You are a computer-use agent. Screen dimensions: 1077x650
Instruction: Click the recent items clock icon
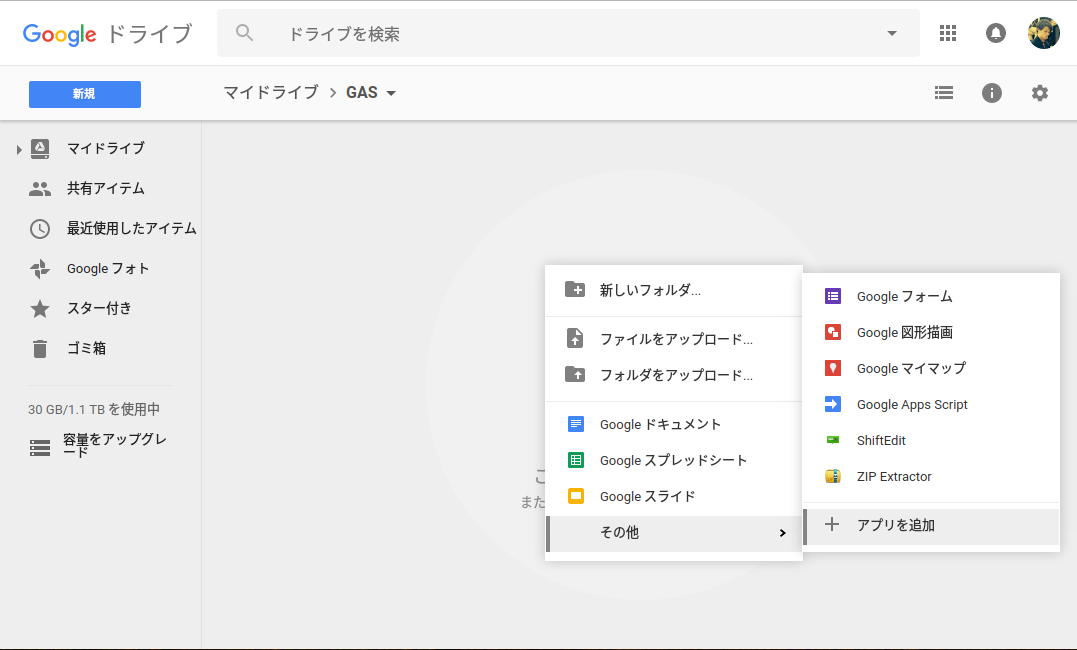point(40,229)
